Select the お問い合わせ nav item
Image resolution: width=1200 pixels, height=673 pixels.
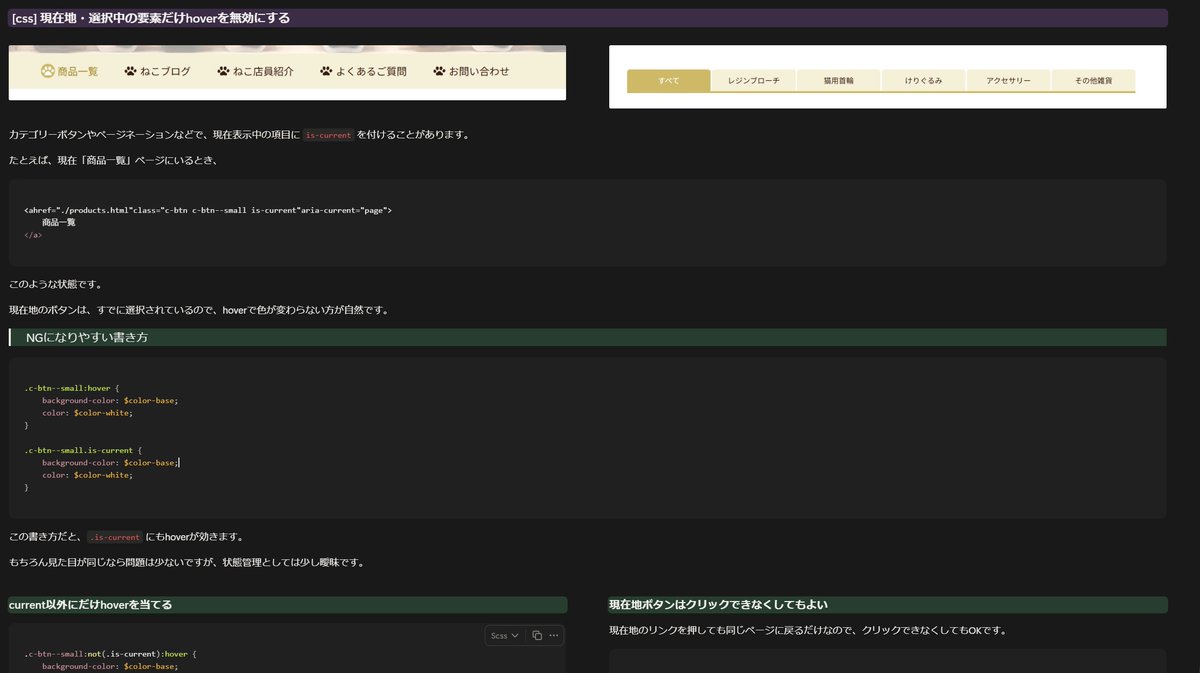pyautogui.click(x=471, y=71)
